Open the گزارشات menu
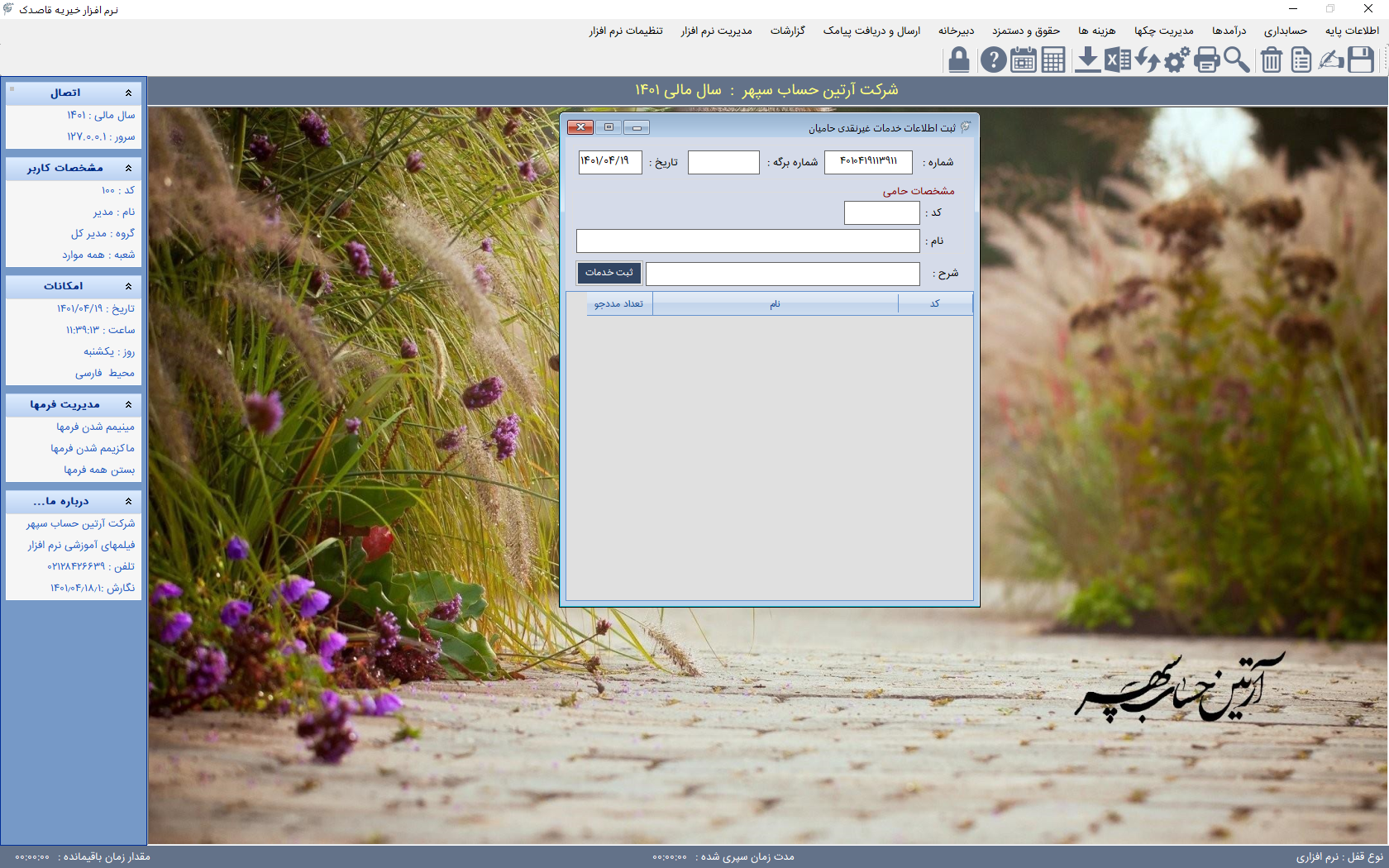The width and height of the screenshot is (1389, 868). [787, 31]
